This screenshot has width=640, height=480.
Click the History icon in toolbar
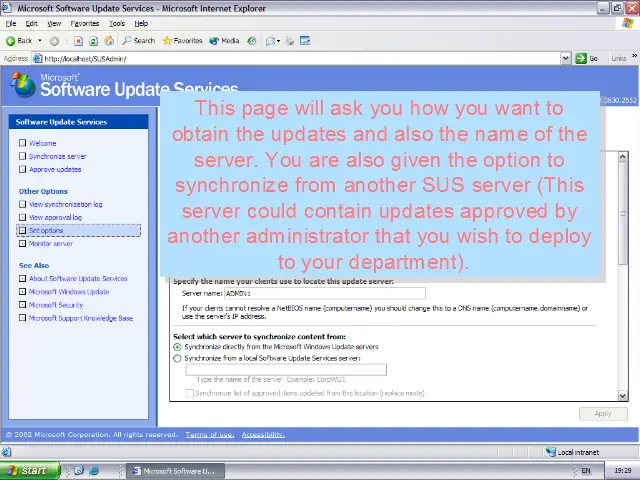point(252,41)
